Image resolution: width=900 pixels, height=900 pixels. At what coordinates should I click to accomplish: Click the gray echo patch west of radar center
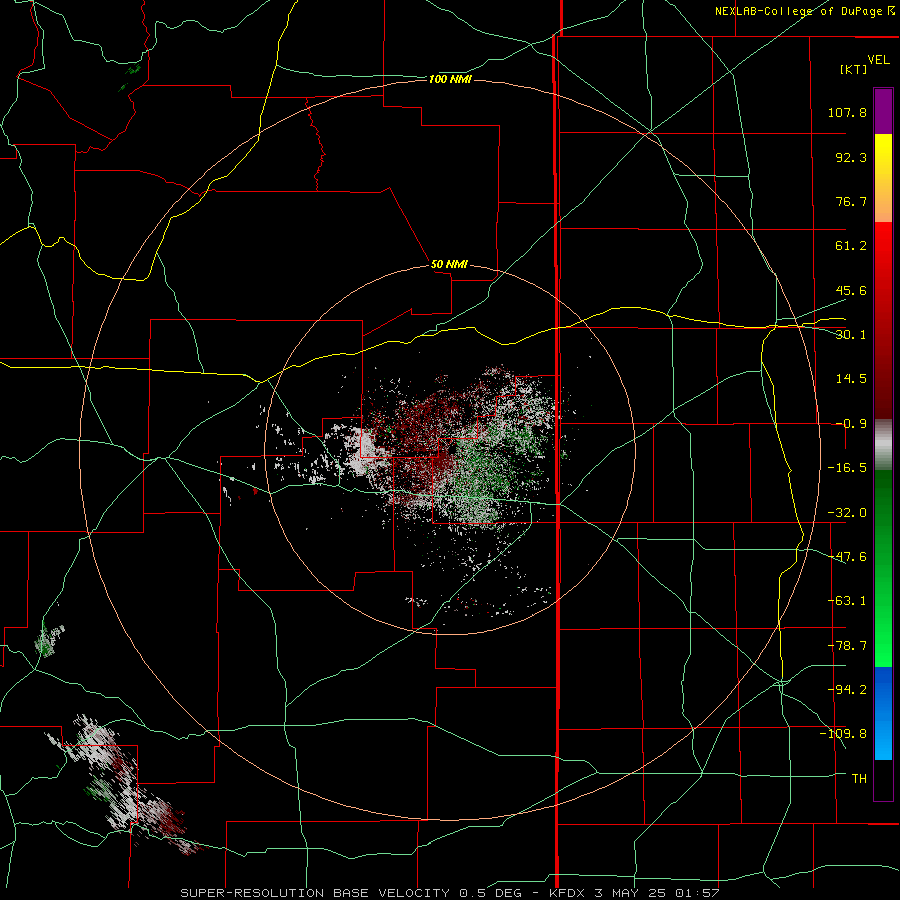[365, 451]
